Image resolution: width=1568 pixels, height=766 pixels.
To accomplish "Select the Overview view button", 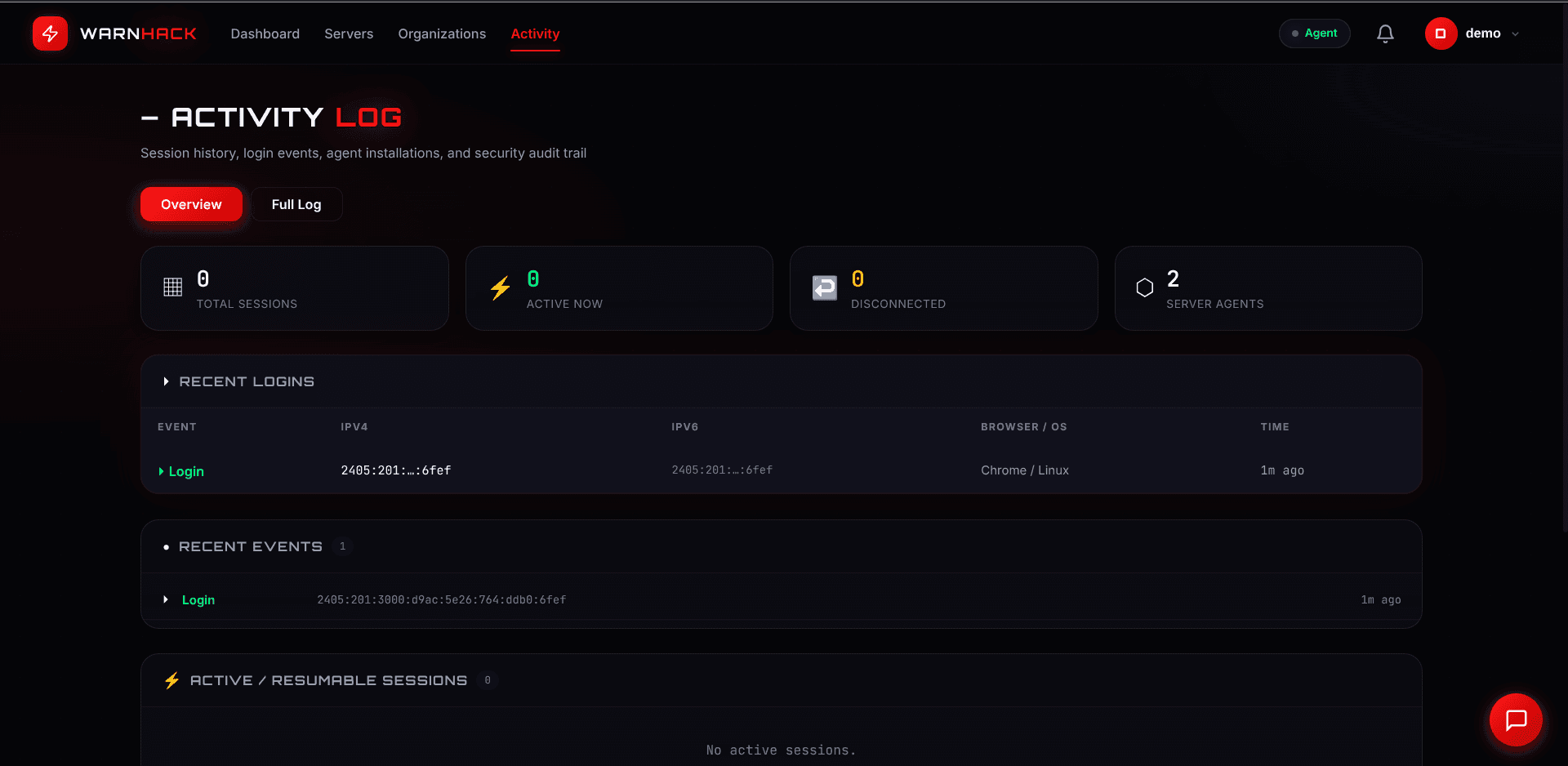I will tap(190, 204).
